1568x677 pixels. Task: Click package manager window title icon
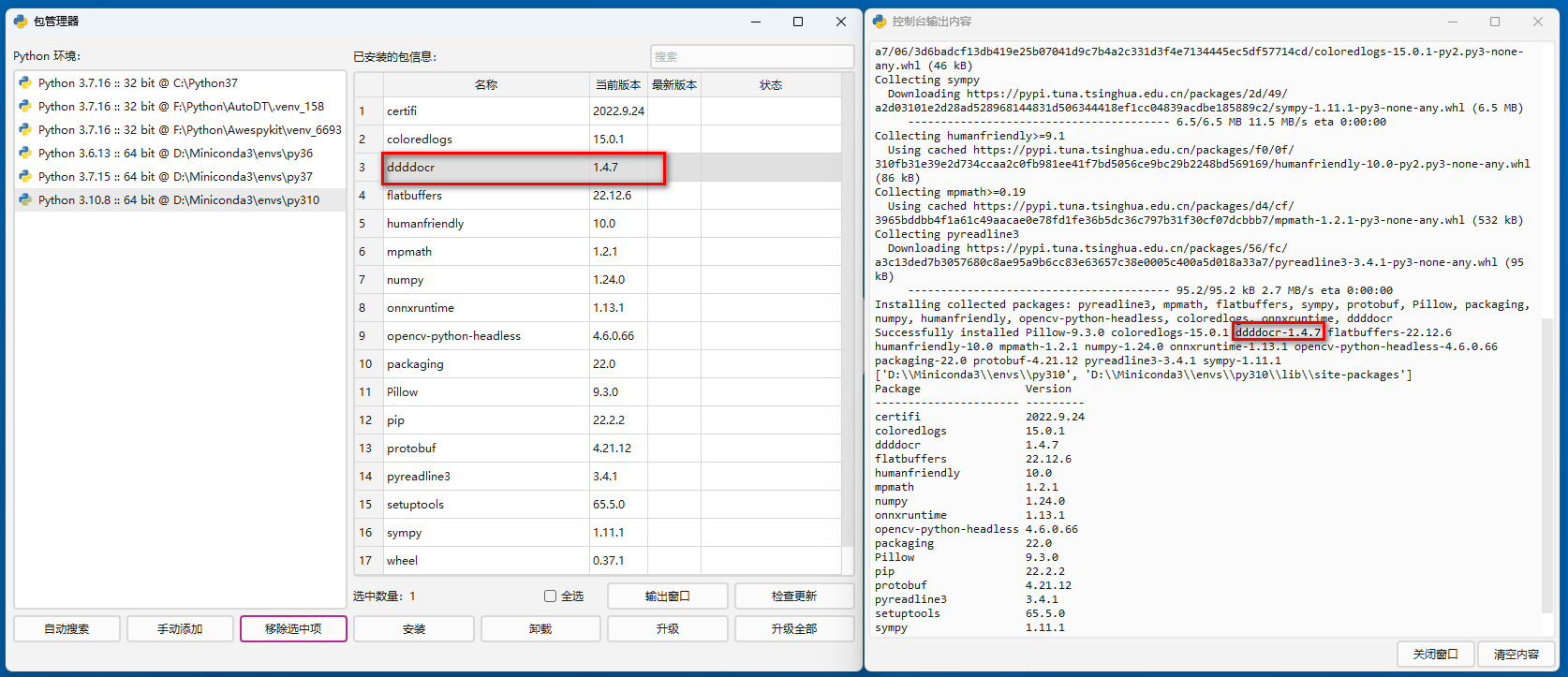tap(21, 21)
